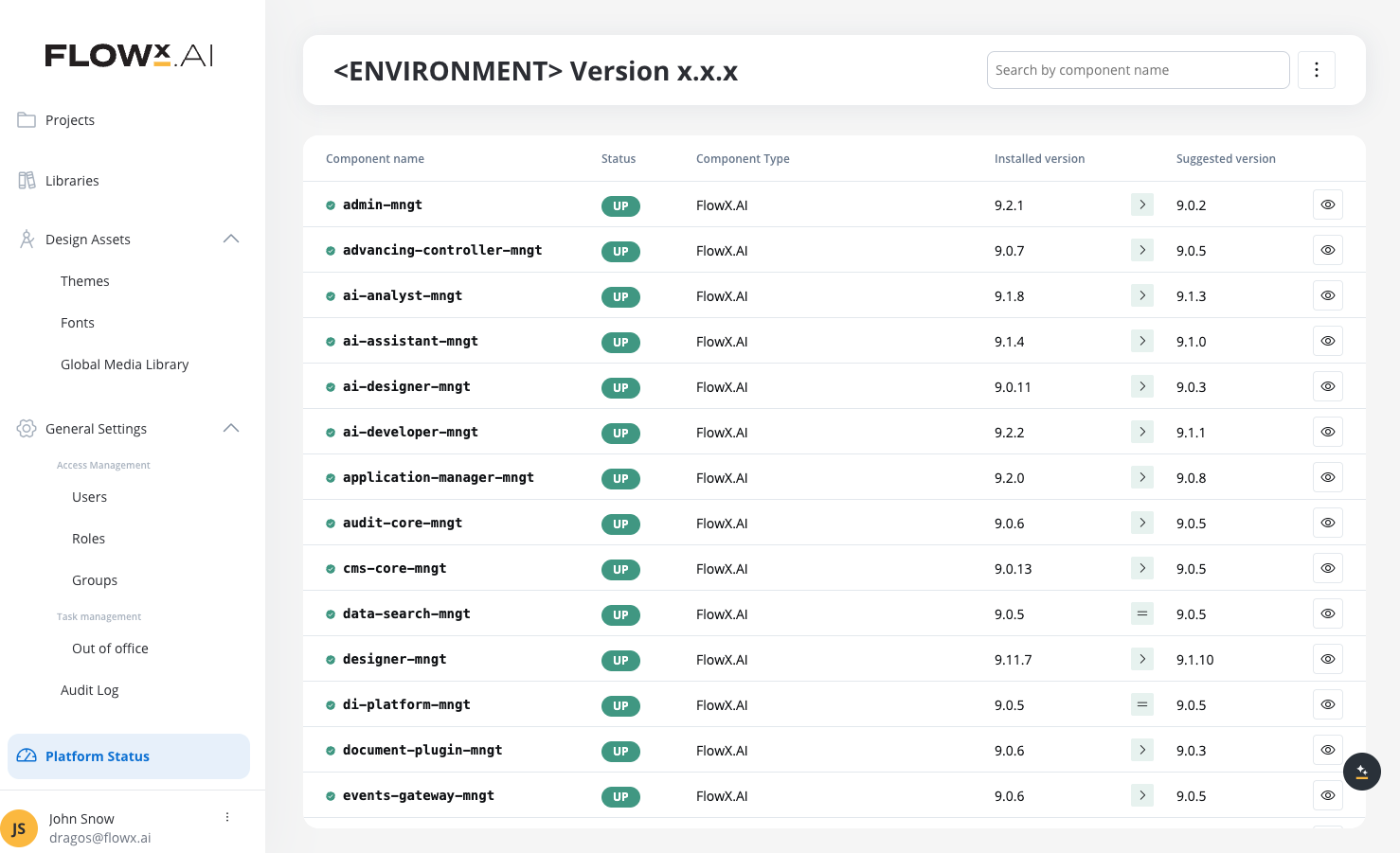Click version arrow icon for ai-analyst-mngt
The image size is (1400, 853).
pos(1142,295)
